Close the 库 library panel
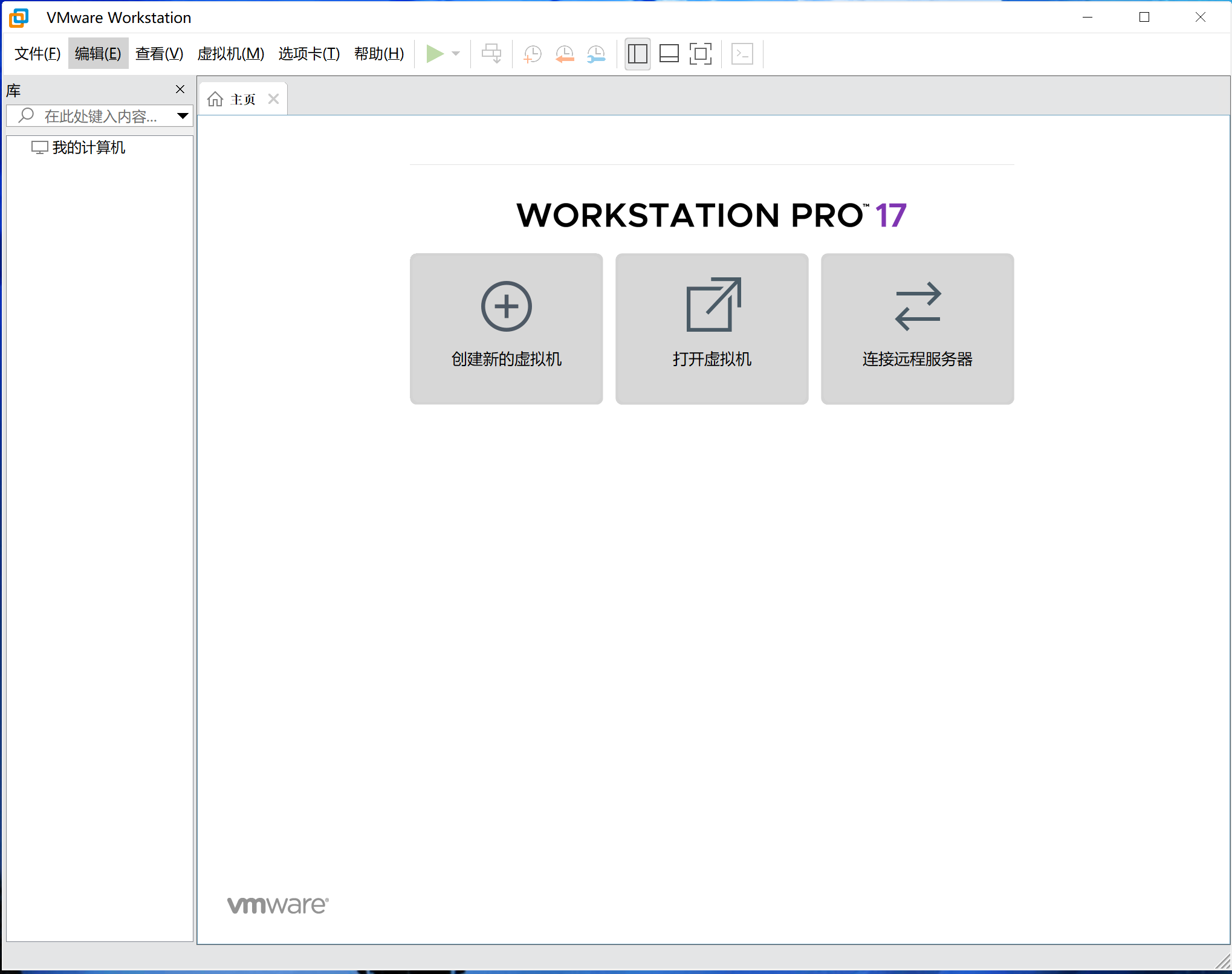Screen dimensions: 1232x974 180,89
